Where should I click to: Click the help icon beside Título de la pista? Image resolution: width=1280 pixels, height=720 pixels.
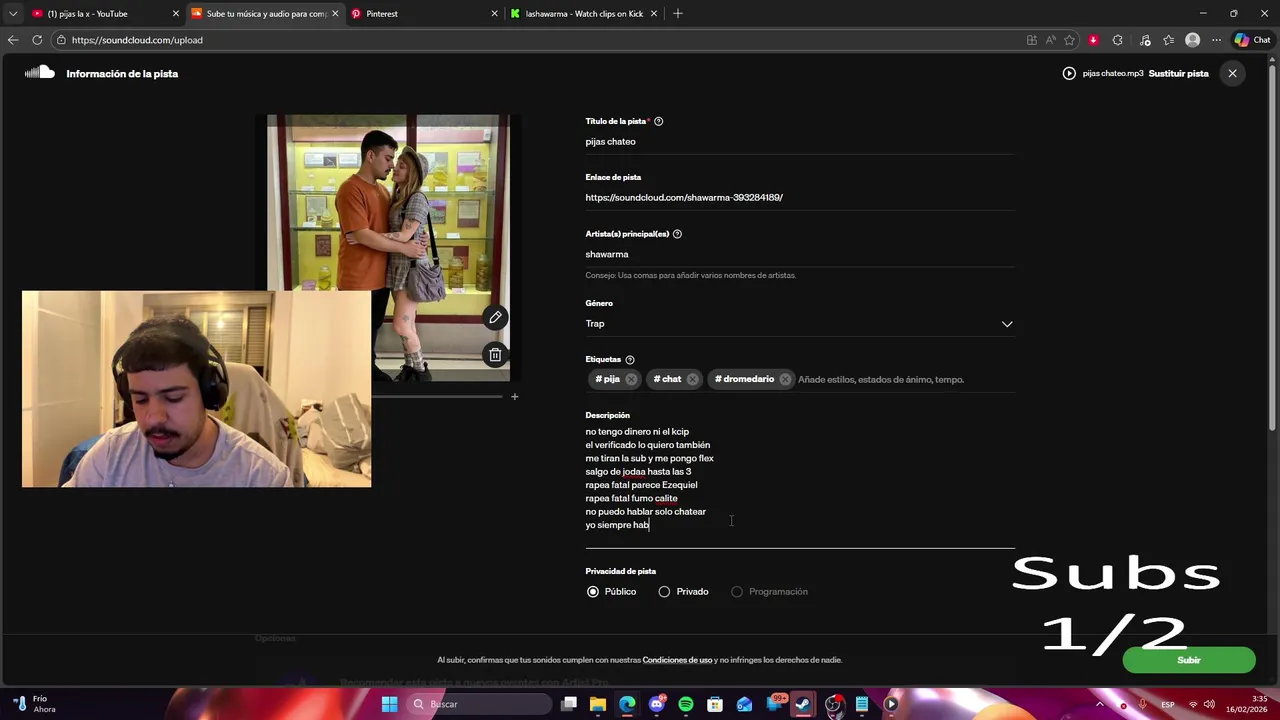[x=658, y=121]
